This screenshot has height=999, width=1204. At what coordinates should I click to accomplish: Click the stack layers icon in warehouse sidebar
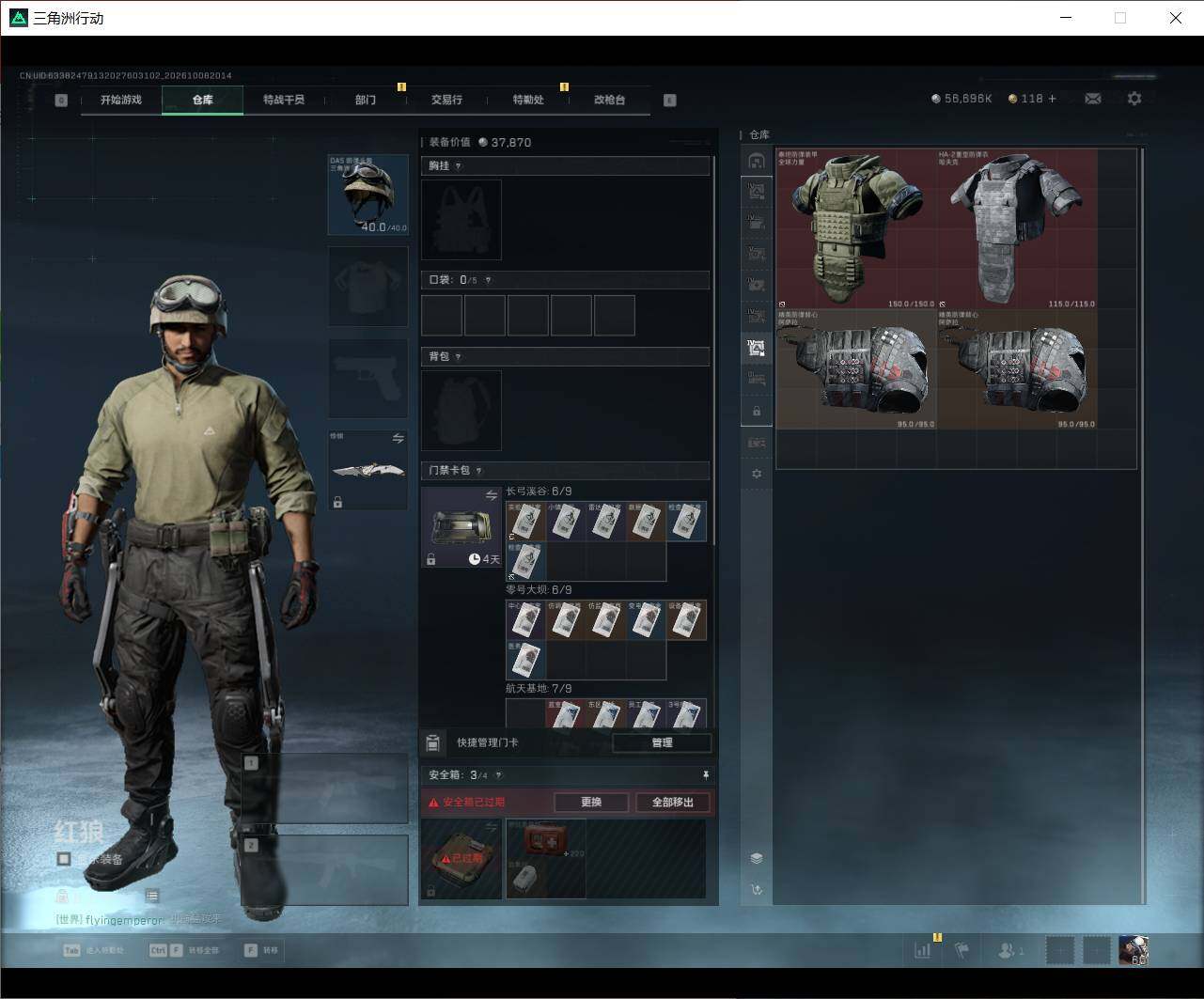click(x=757, y=858)
